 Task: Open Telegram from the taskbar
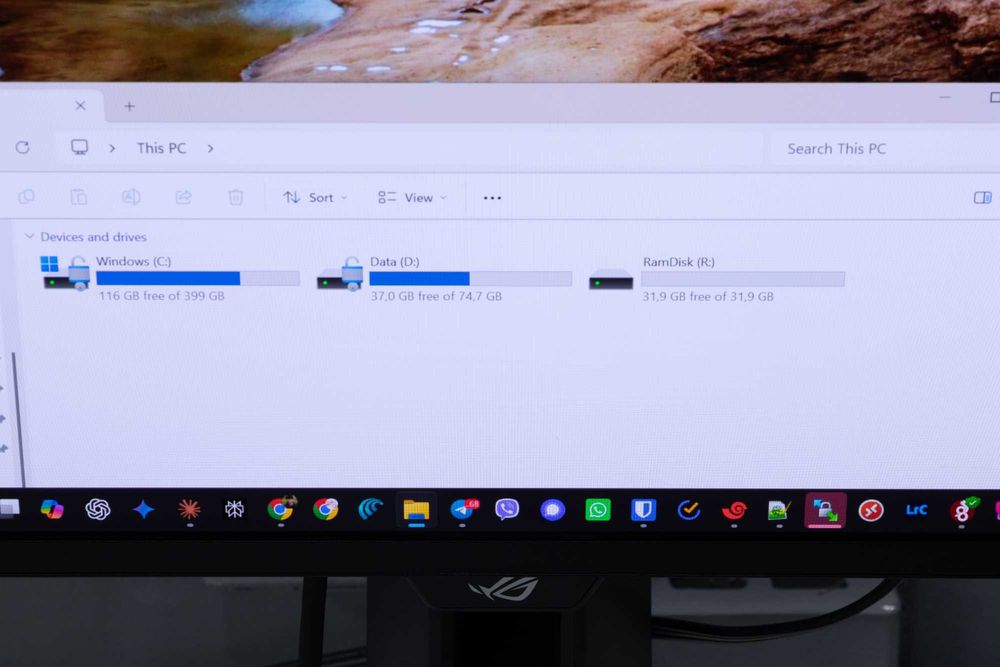(464, 510)
